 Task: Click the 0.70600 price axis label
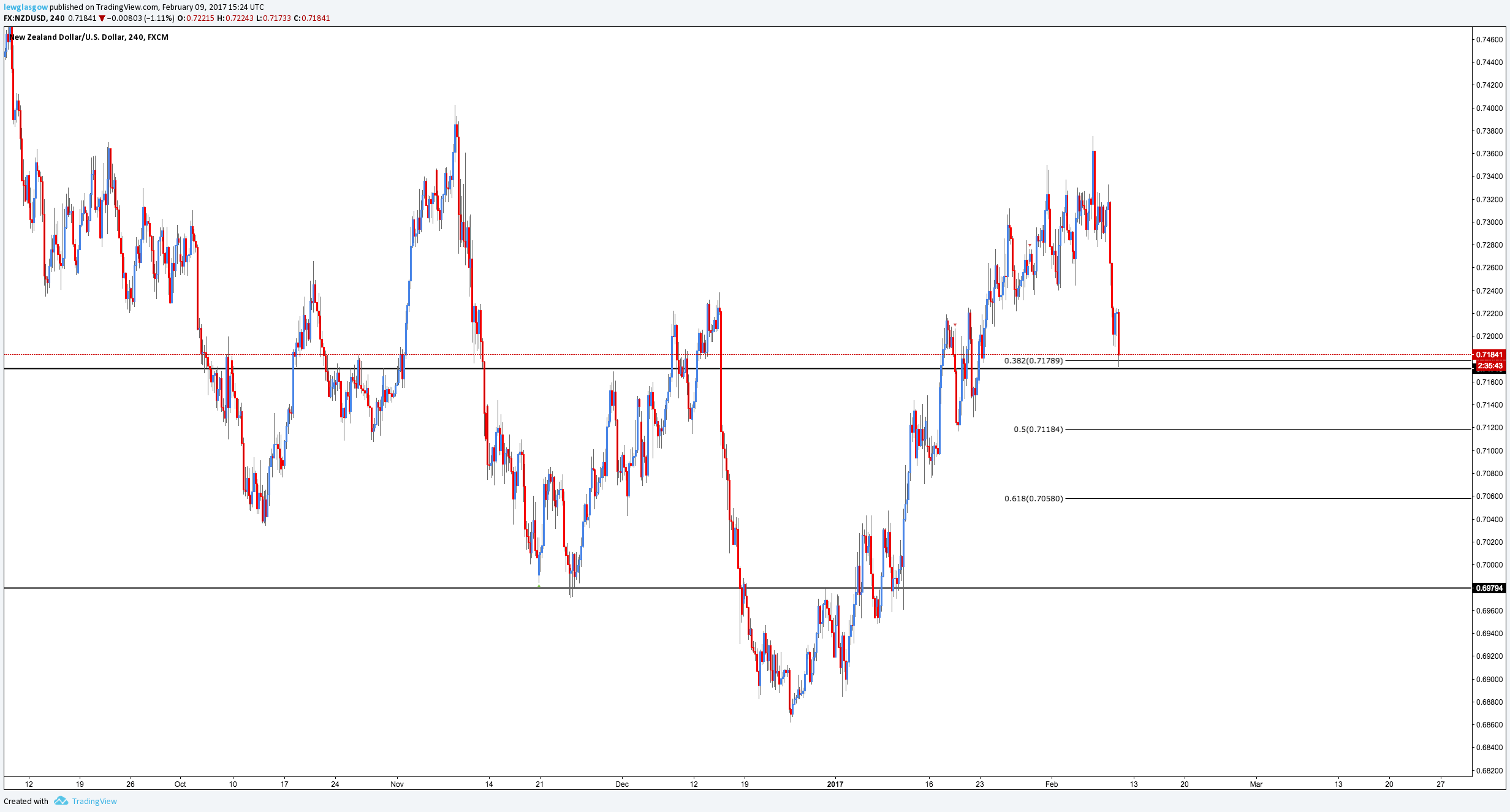pos(1489,496)
